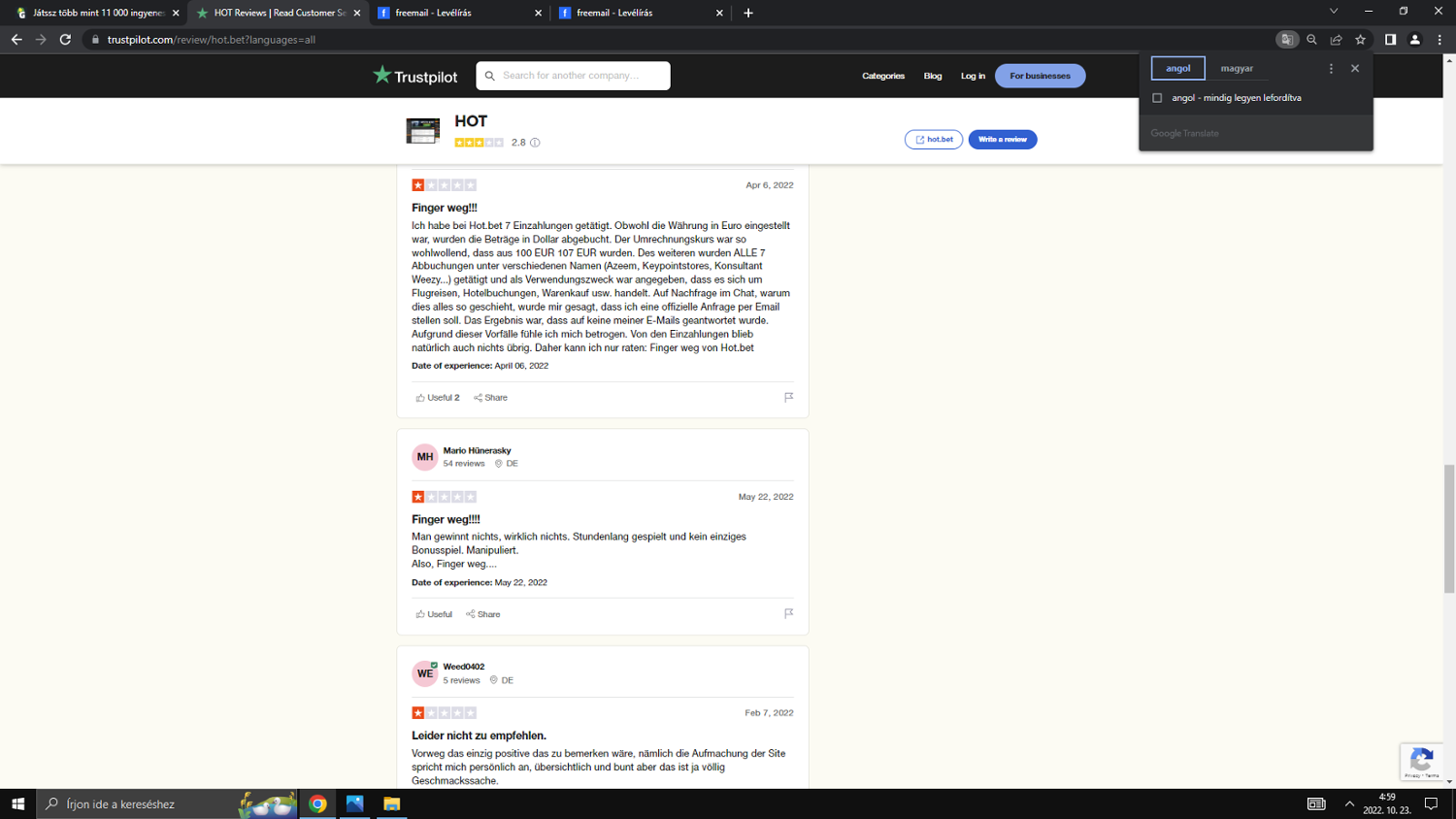Select the 'angol' translate tab
Image resolution: width=1456 pixels, height=819 pixels.
(x=1178, y=68)
